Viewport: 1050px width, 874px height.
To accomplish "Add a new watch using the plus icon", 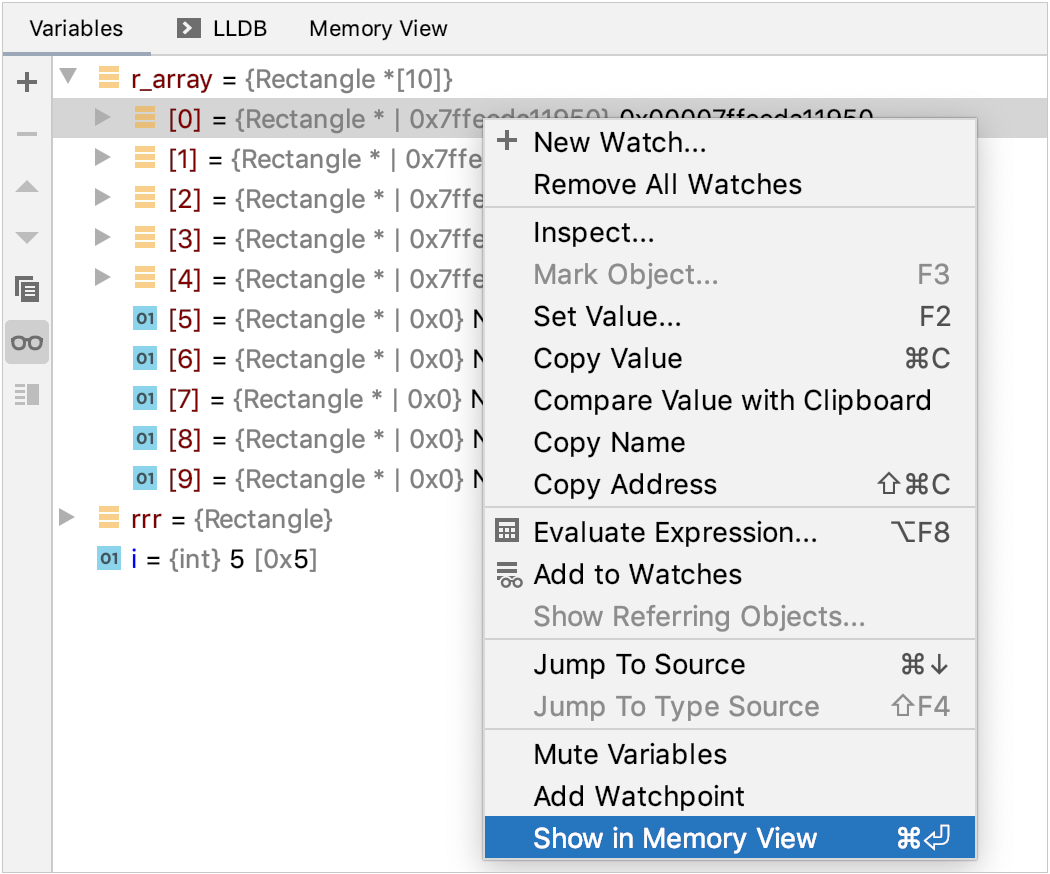I will pos(27,82).
